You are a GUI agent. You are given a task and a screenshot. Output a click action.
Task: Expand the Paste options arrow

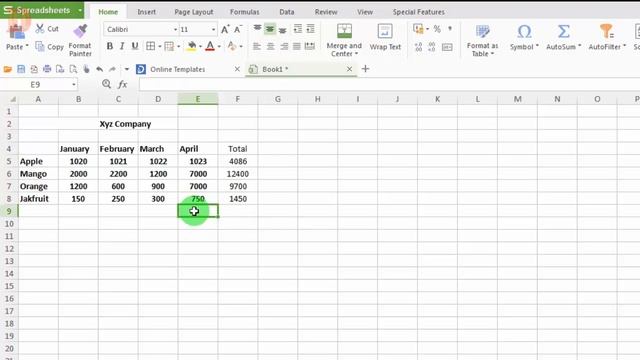[27, 46]
